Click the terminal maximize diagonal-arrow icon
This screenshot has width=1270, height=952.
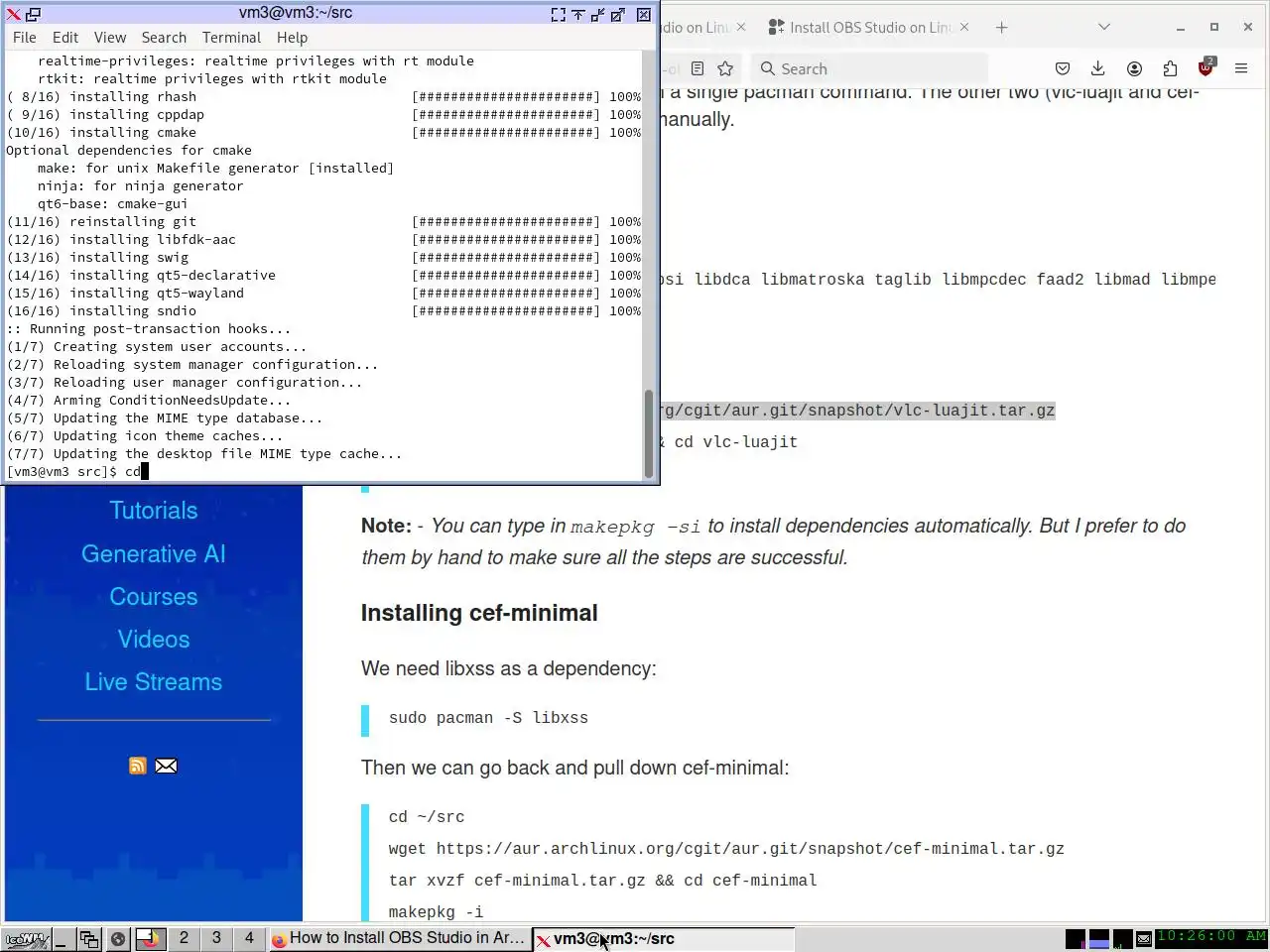pyautogui.click(x=618, y=14)
